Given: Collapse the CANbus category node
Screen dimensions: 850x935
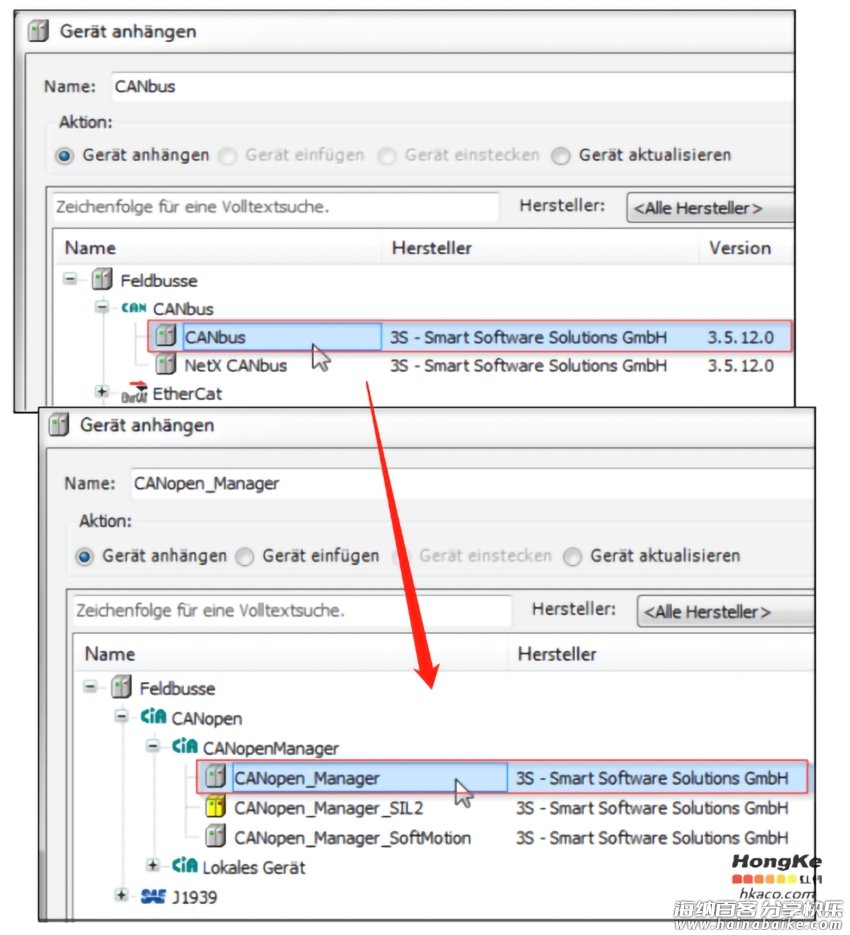Looking at the screenshot, I should [102, 307].
